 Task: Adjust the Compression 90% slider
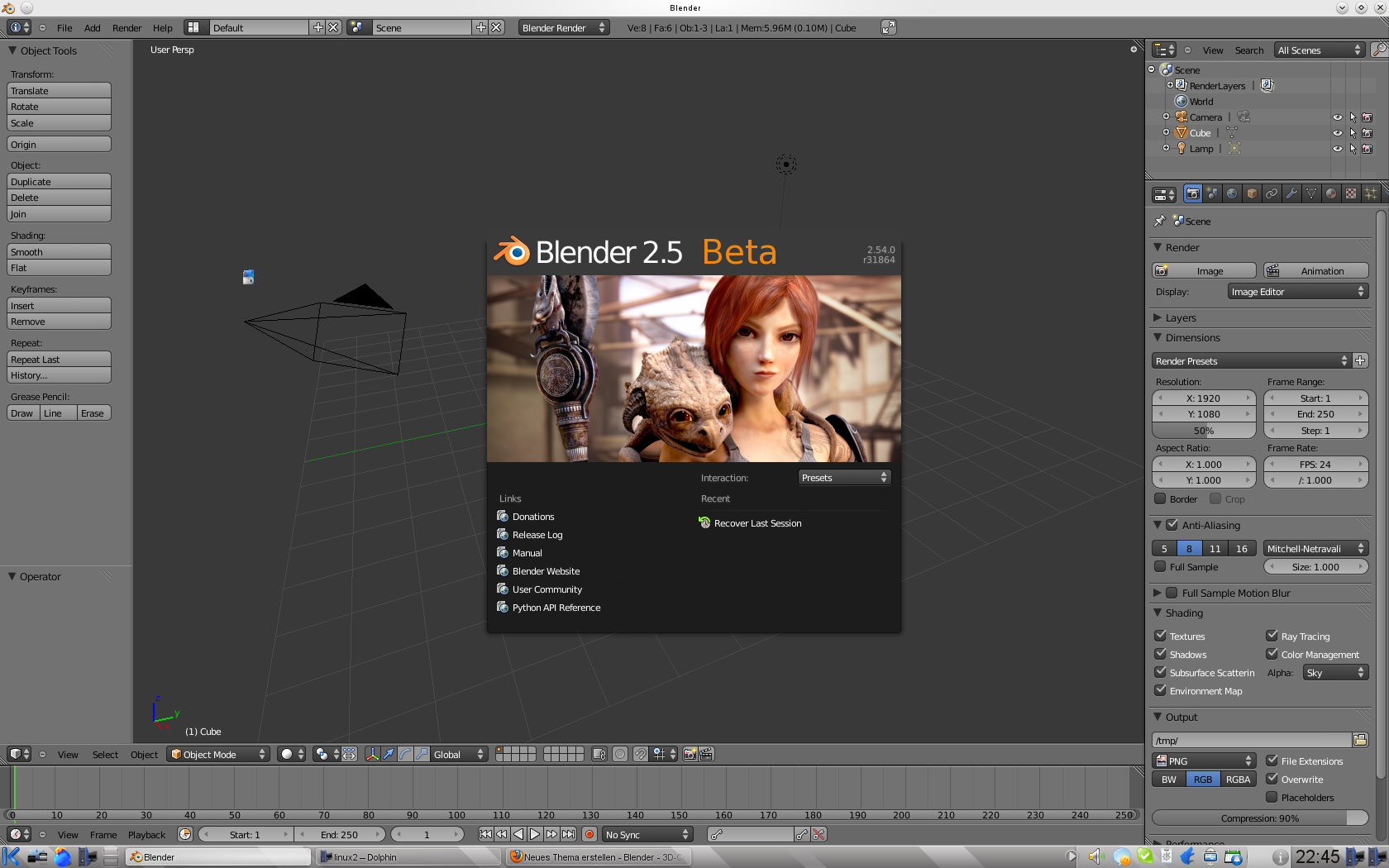click(1259, 818)
